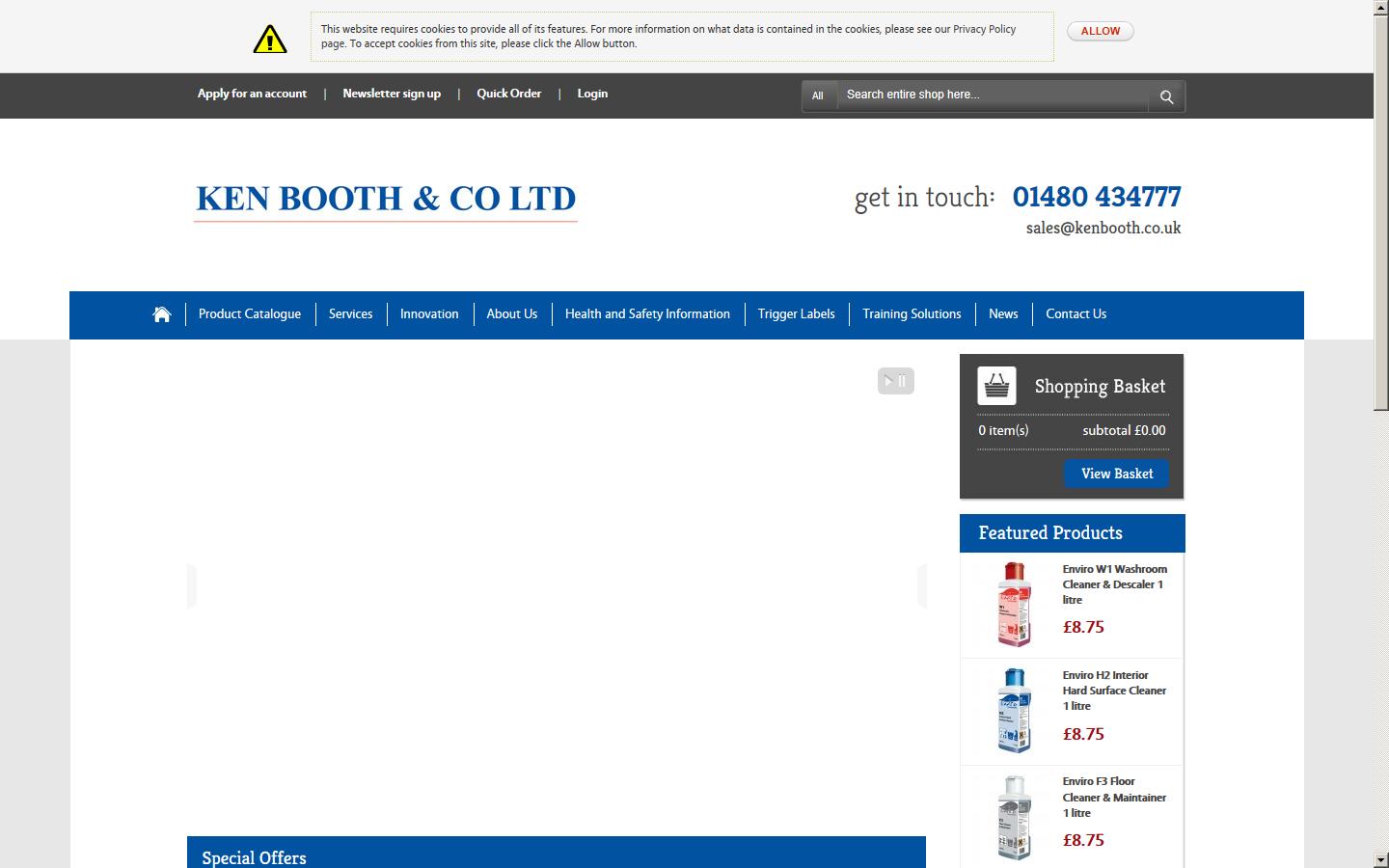This screenshot has width=1389, height=868.
Task: Open the Login page
Action: tap(592, 94)
